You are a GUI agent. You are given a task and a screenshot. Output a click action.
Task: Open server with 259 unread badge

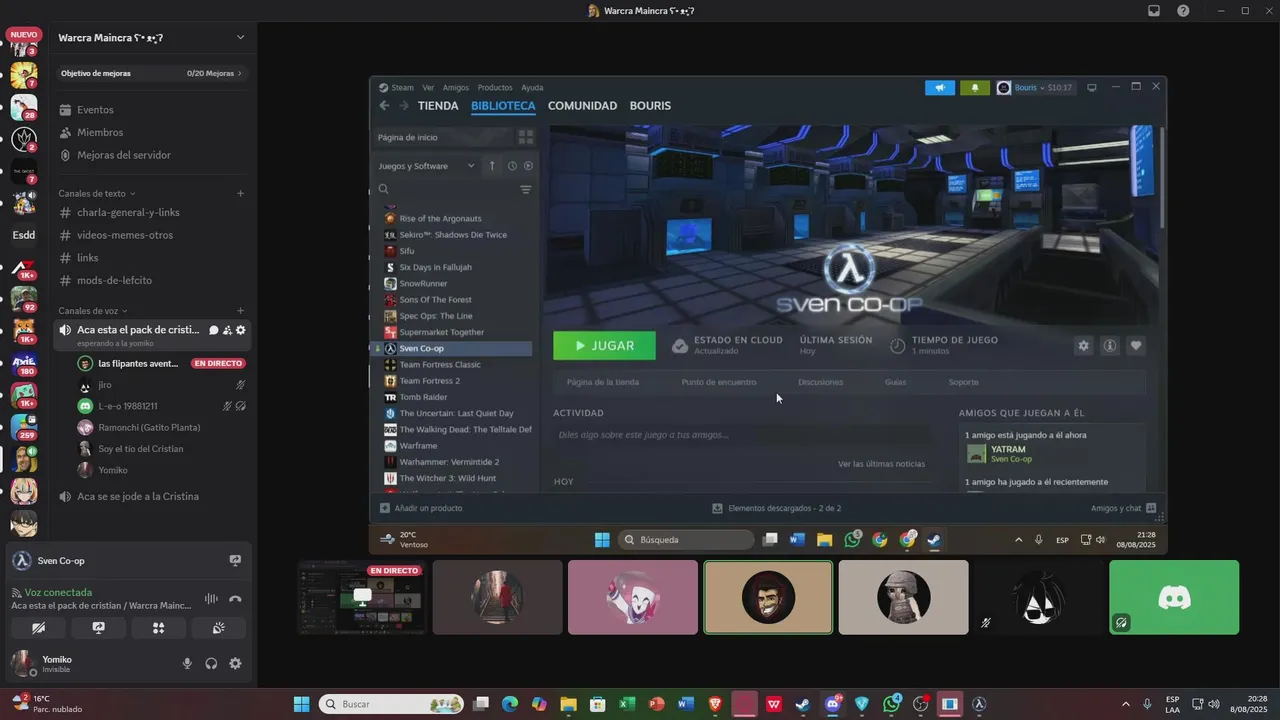(x=23, y=428)
